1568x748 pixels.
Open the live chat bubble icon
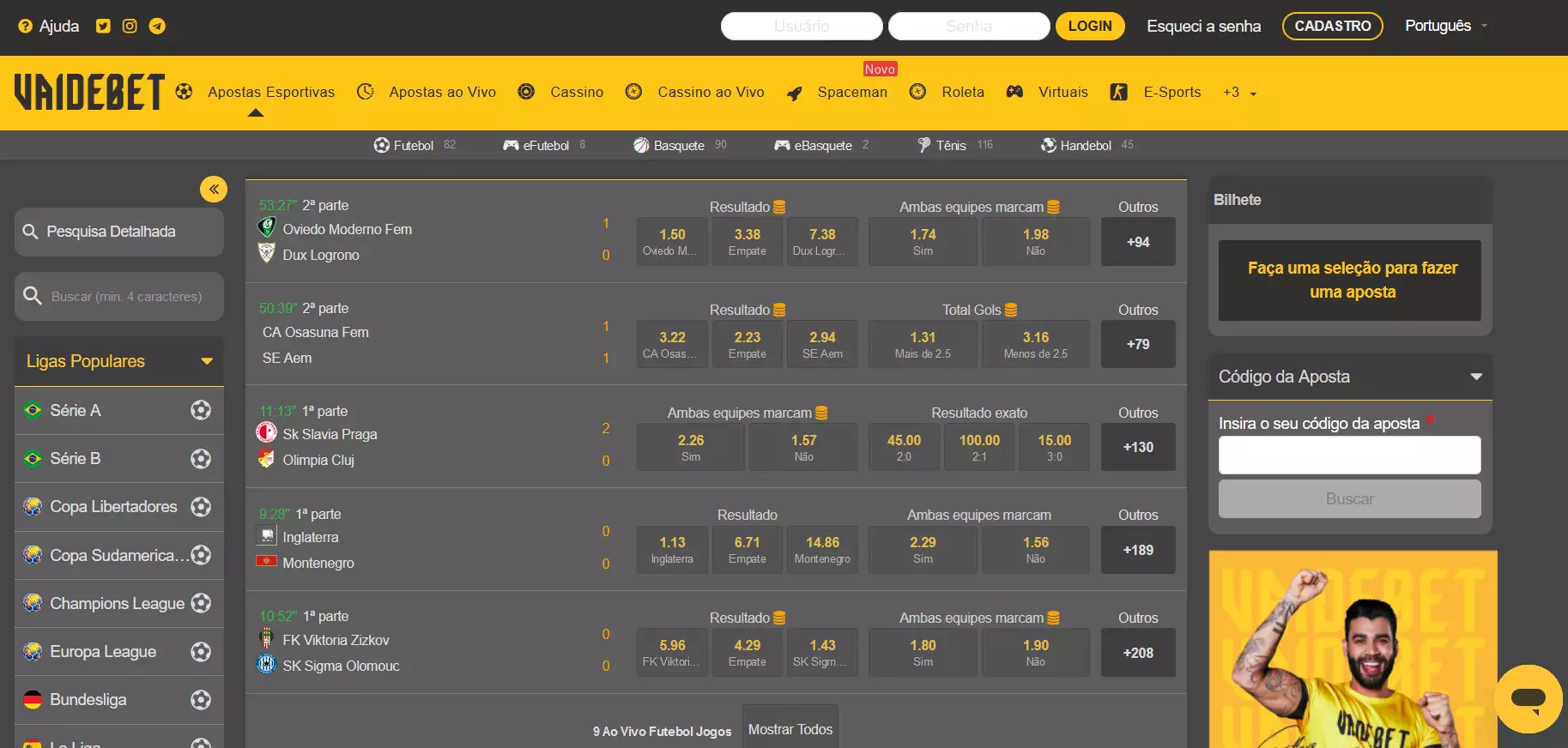point(1528,698)
